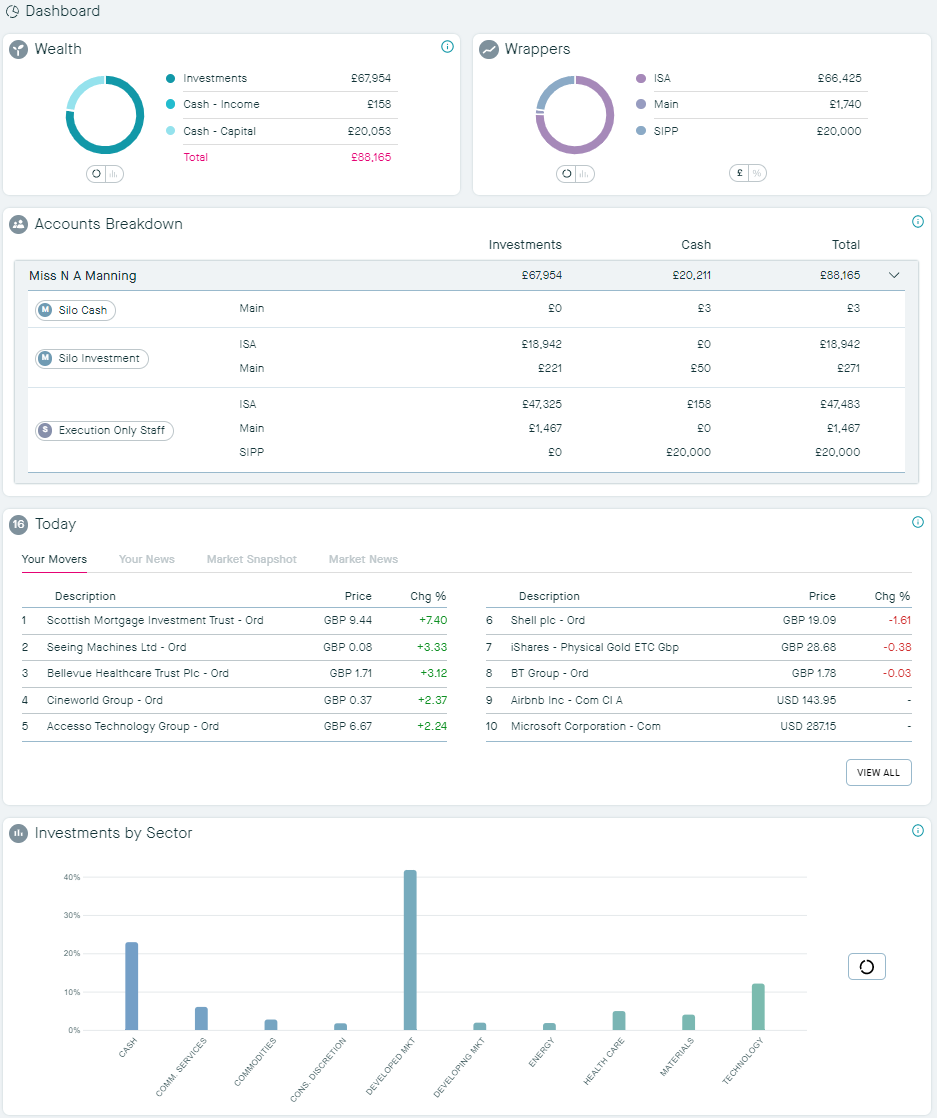Click the refresh button beside the sector chart
Image resolution: width=937 pixels, height=1118 pixels.
click(866, 966)
